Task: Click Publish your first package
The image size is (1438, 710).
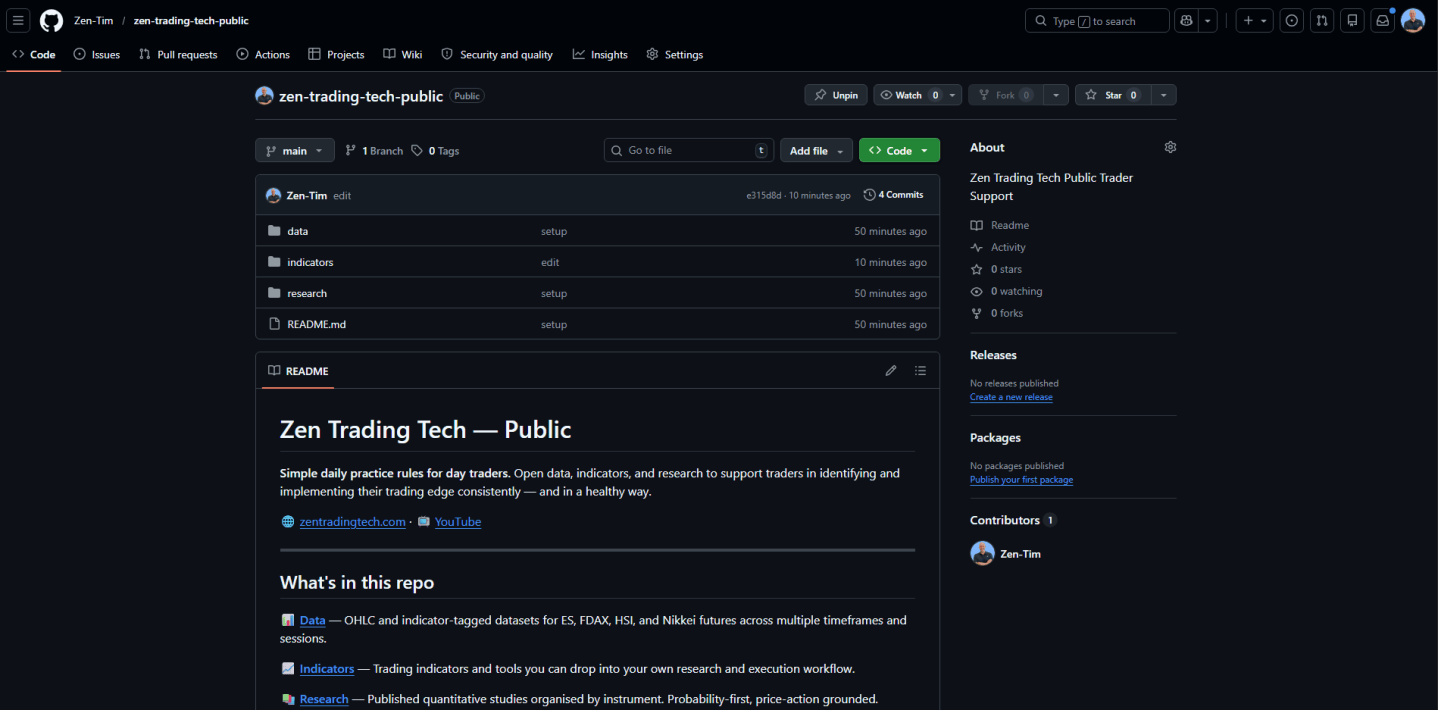Action: (x=1021, y=480)
